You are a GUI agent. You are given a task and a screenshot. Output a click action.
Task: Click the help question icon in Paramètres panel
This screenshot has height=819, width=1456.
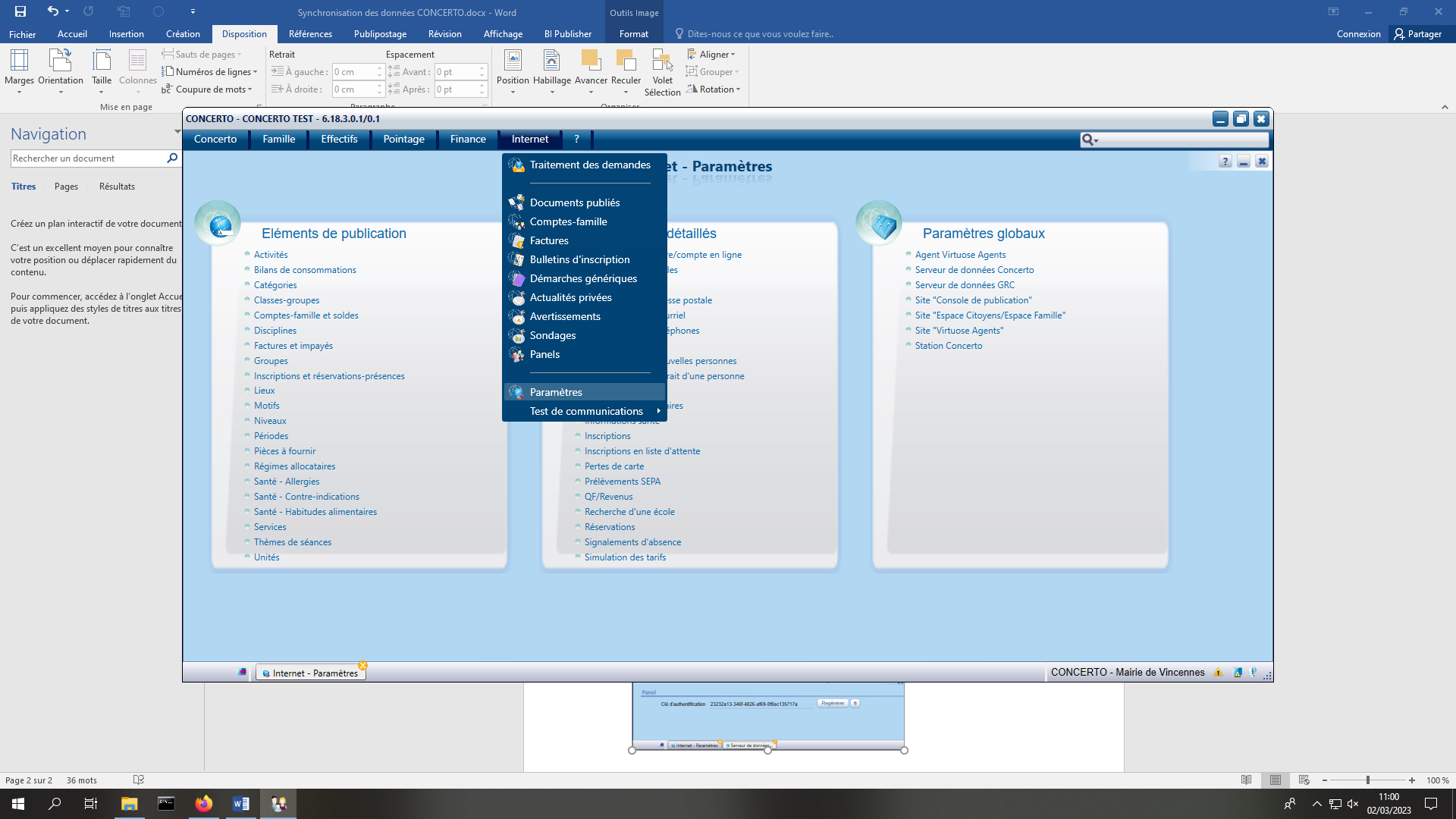[x=1225, y=162]
